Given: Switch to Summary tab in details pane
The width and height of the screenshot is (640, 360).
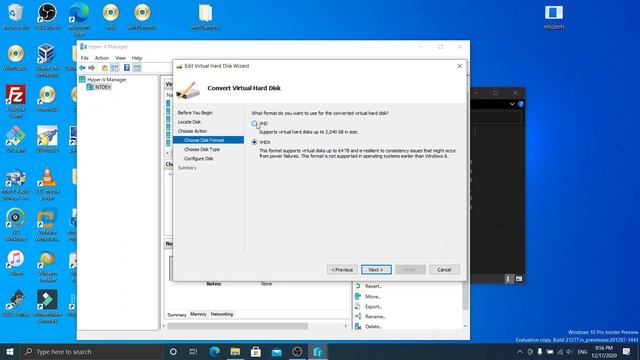Looking at the screenshot, I should (x=177, y=315).
